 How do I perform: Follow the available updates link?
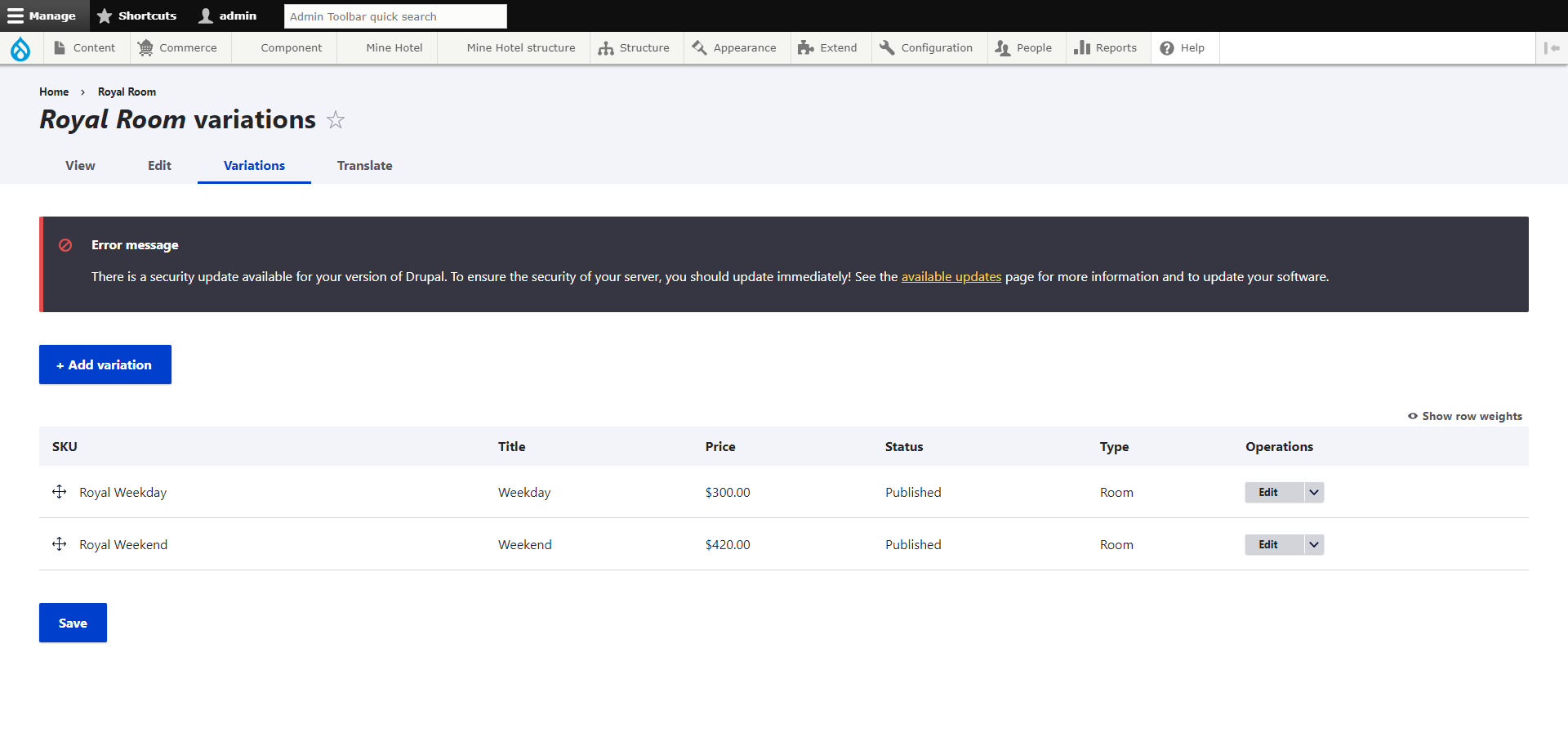951,277
